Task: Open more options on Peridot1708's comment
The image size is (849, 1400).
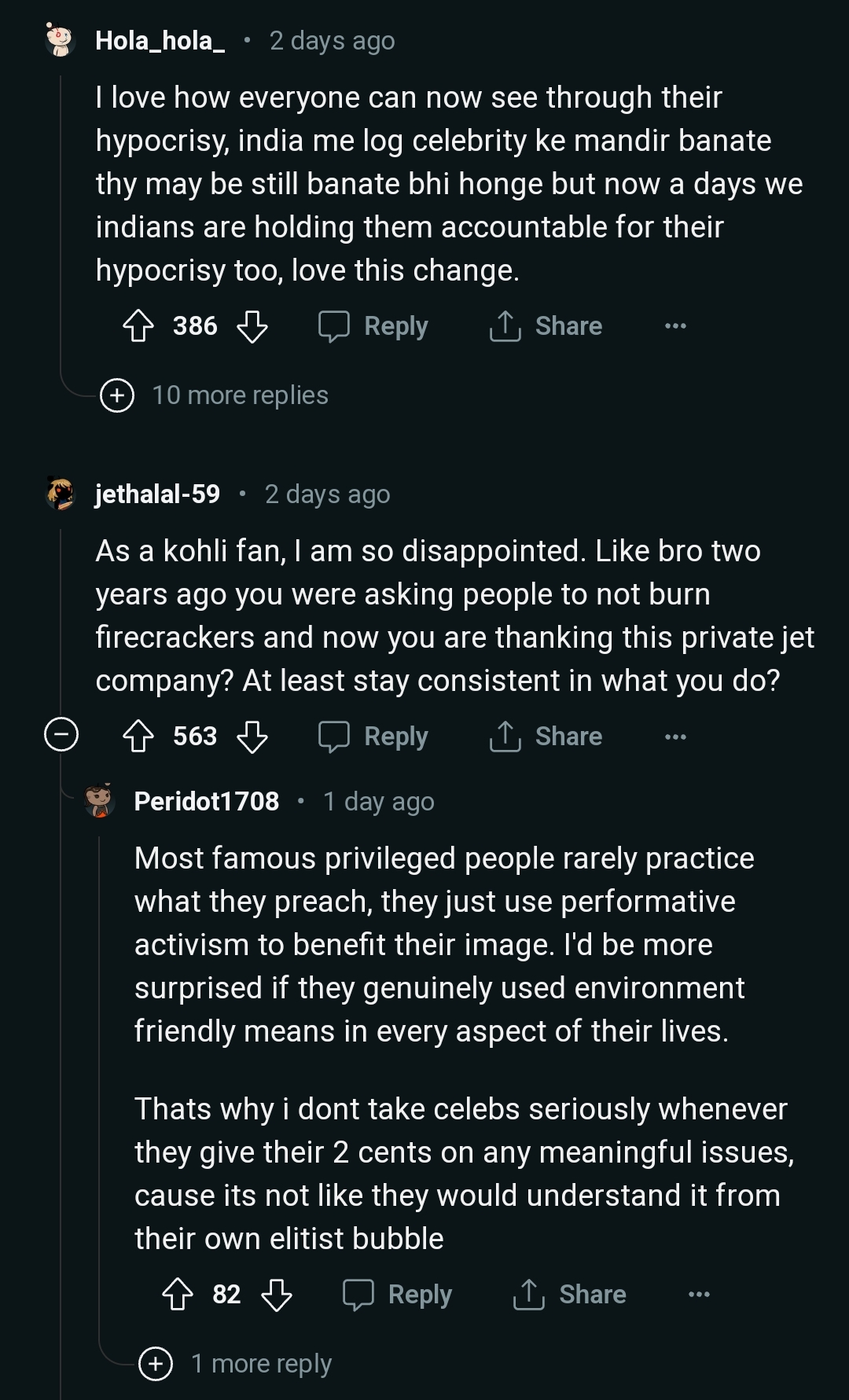Action: click(x=699, y=1295)
